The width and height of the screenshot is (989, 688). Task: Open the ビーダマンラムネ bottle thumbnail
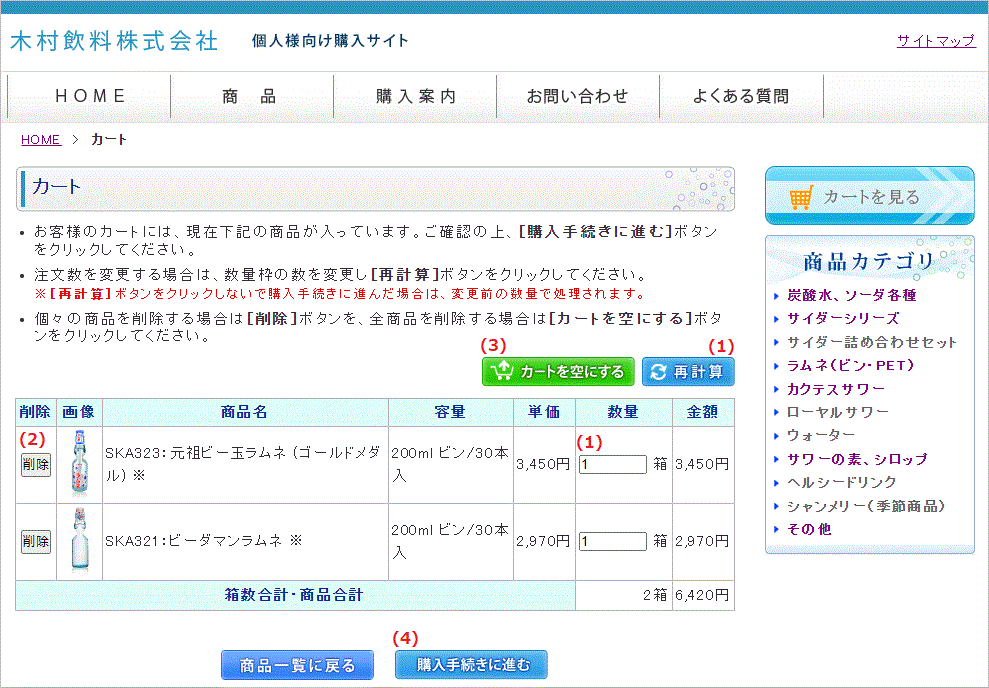tap(79, 541)
